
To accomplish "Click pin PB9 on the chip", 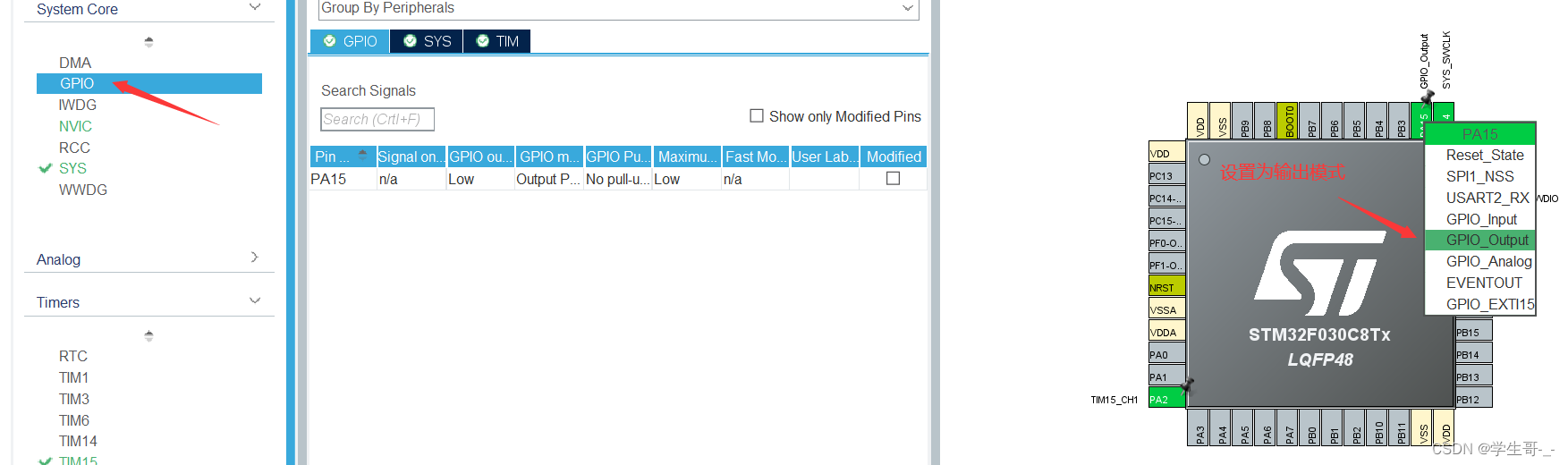I will [x=1244, y=121].
